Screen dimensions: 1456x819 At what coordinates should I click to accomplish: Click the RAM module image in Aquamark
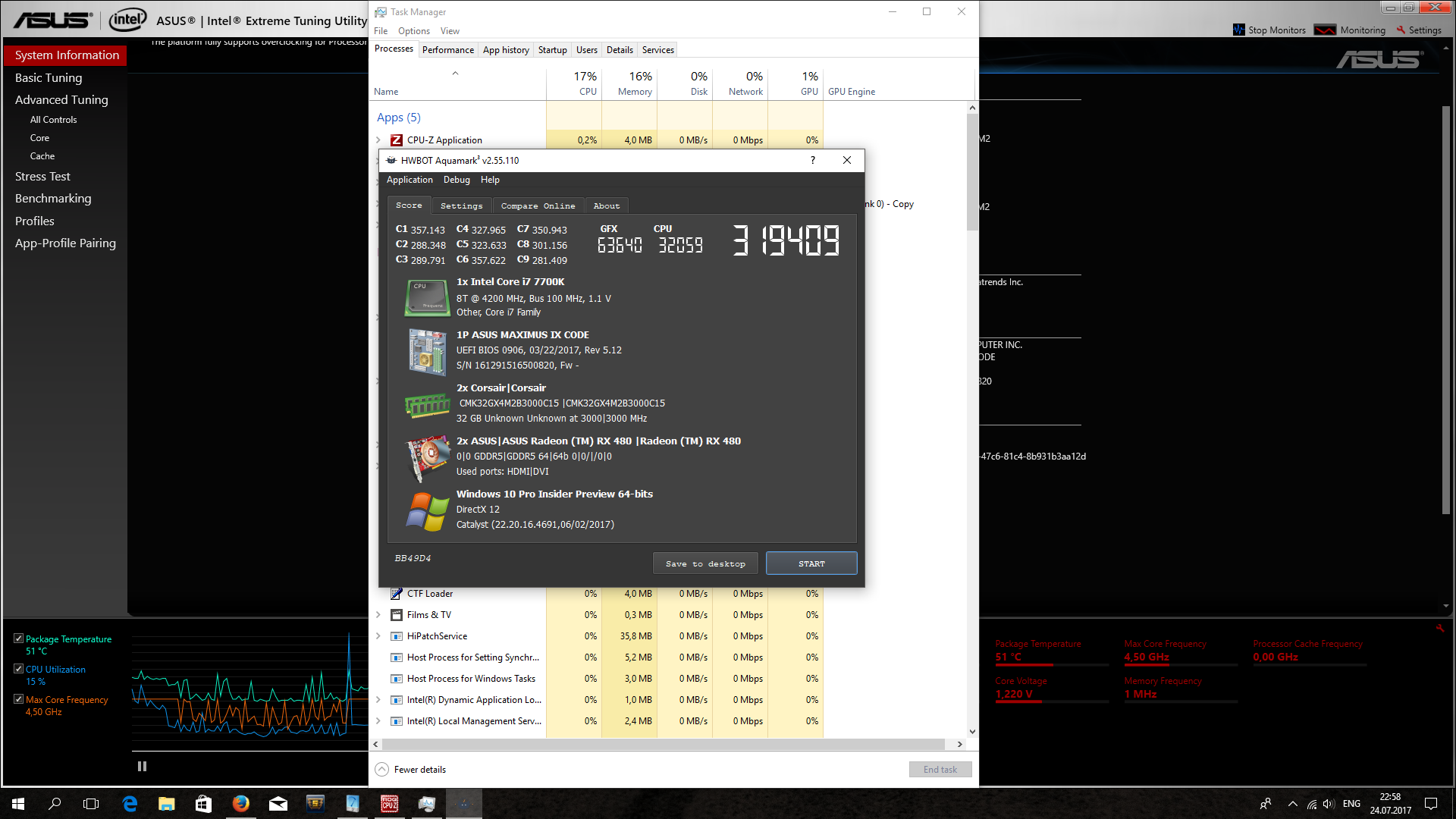tap(428, 406)
